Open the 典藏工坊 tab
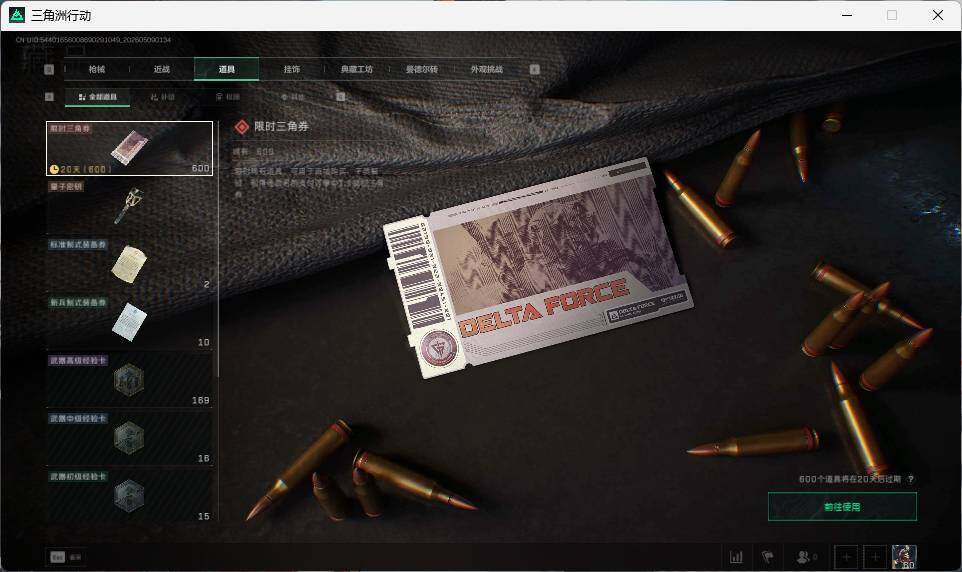 click(356, 69)
